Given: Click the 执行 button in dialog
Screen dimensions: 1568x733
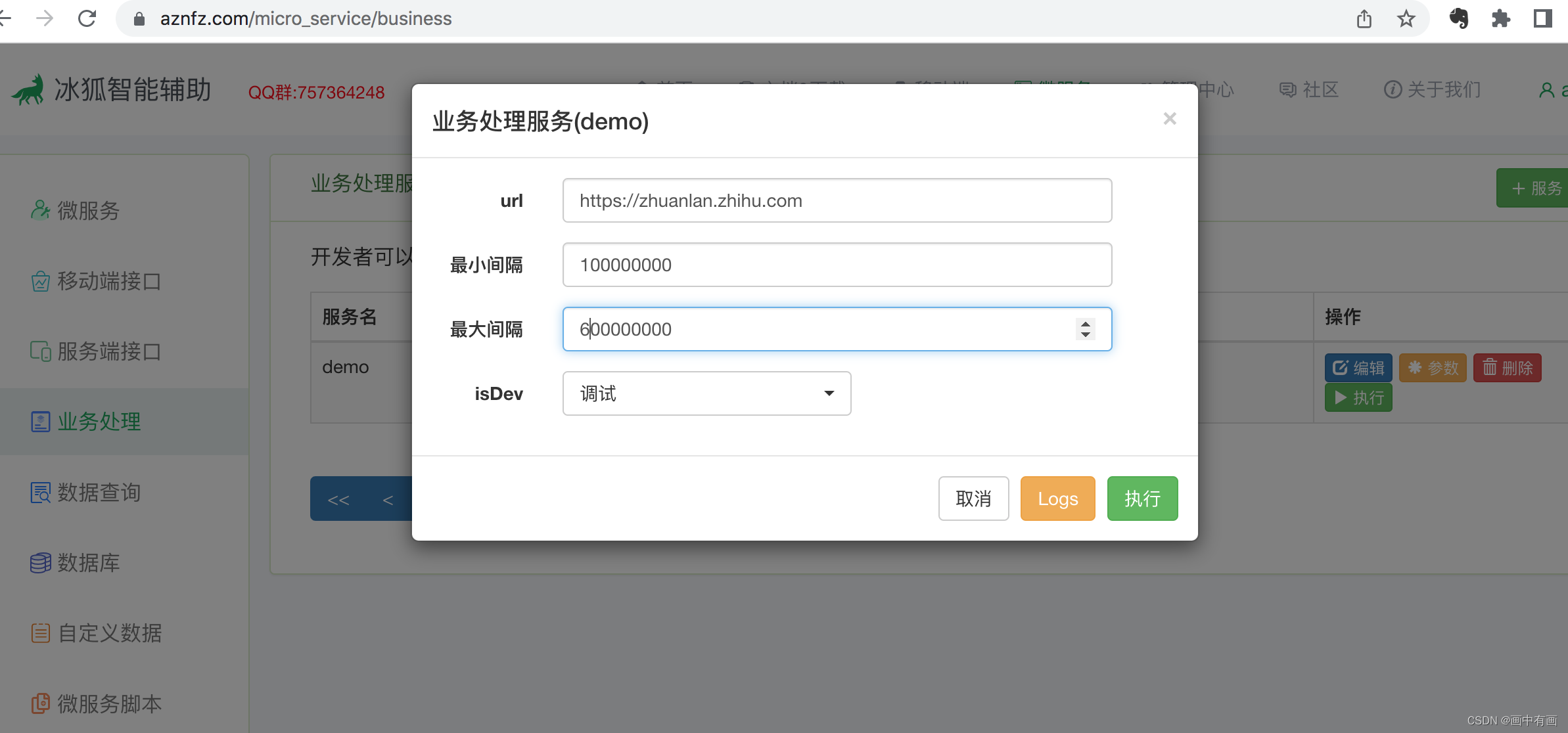Looking at the screenshot, I should 1142,499.
